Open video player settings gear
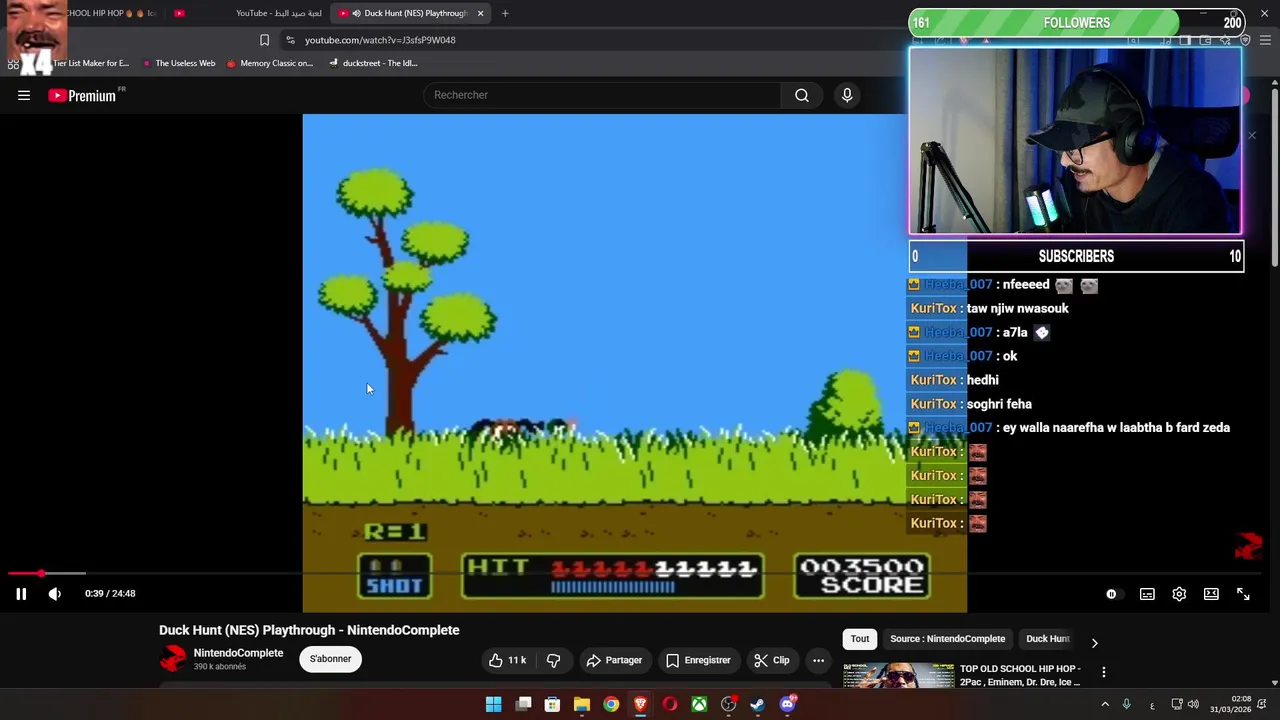 1179,594
